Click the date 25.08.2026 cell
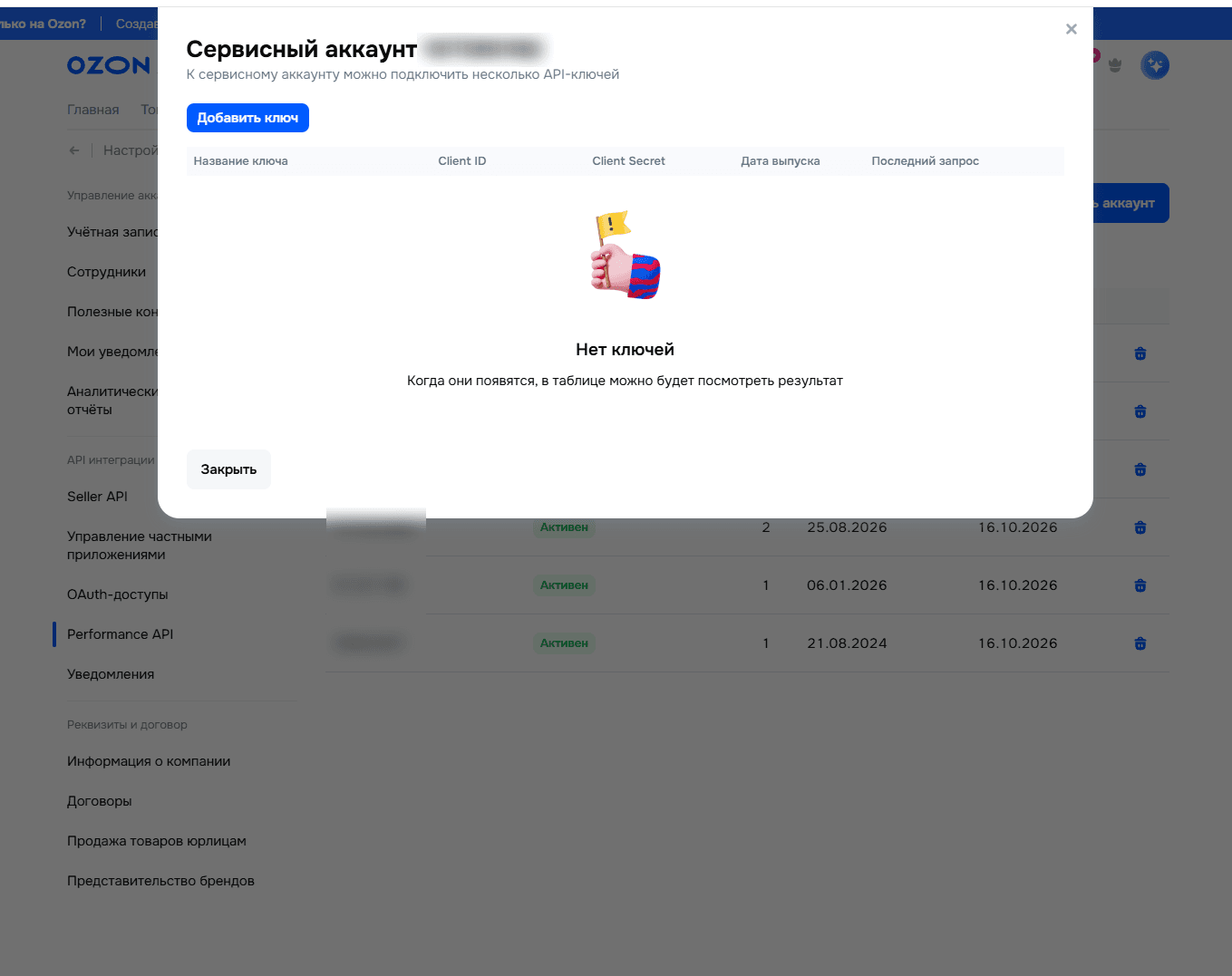The width and height of the screenshot is (1232, 976). tap(847, 527)
